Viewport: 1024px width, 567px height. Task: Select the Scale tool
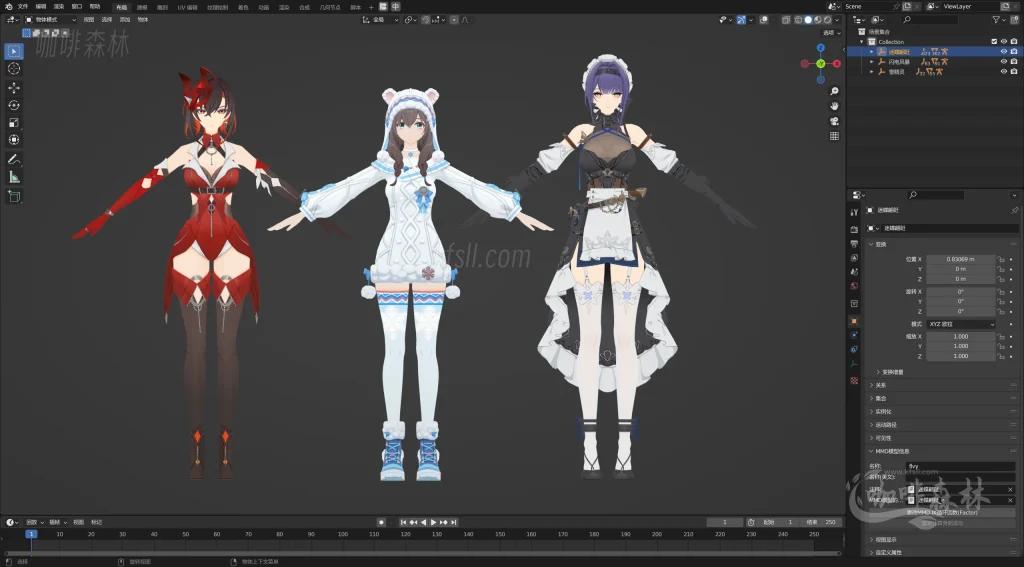tap(14, 122)
